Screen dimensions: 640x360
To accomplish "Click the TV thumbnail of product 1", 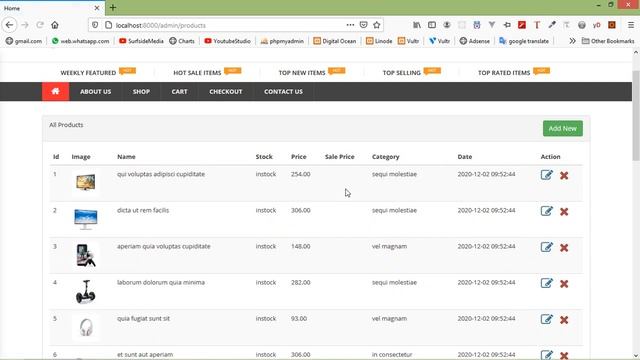I will click(86, 182).
